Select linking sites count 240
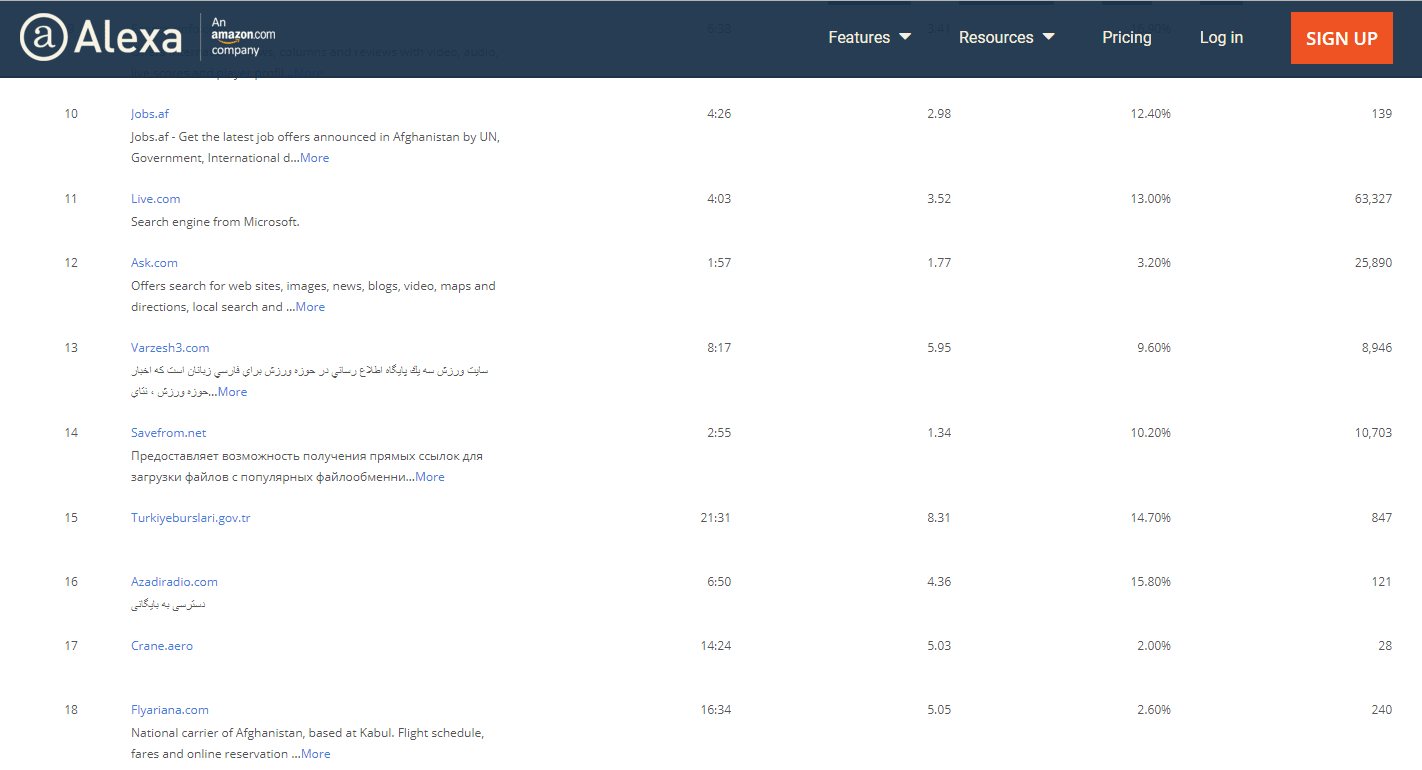The width and height of the screenshot is (1422, 770). click(1382, 710)
